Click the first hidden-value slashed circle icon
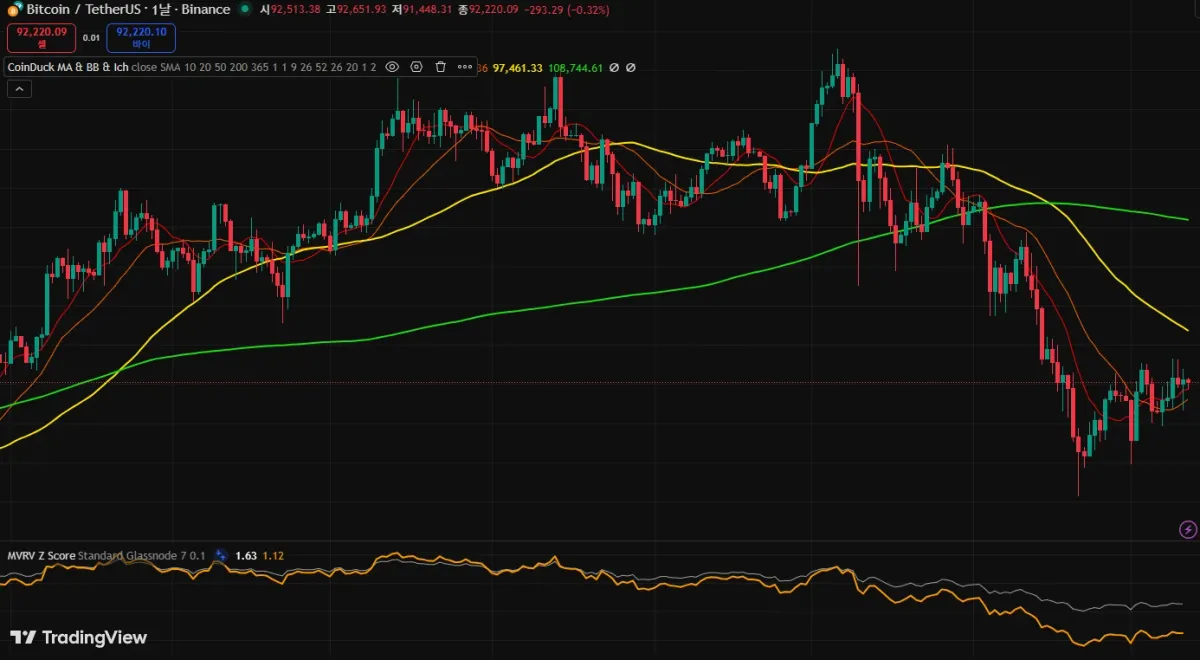Viewport: 1200px width, 660px height. pos(614,68)
